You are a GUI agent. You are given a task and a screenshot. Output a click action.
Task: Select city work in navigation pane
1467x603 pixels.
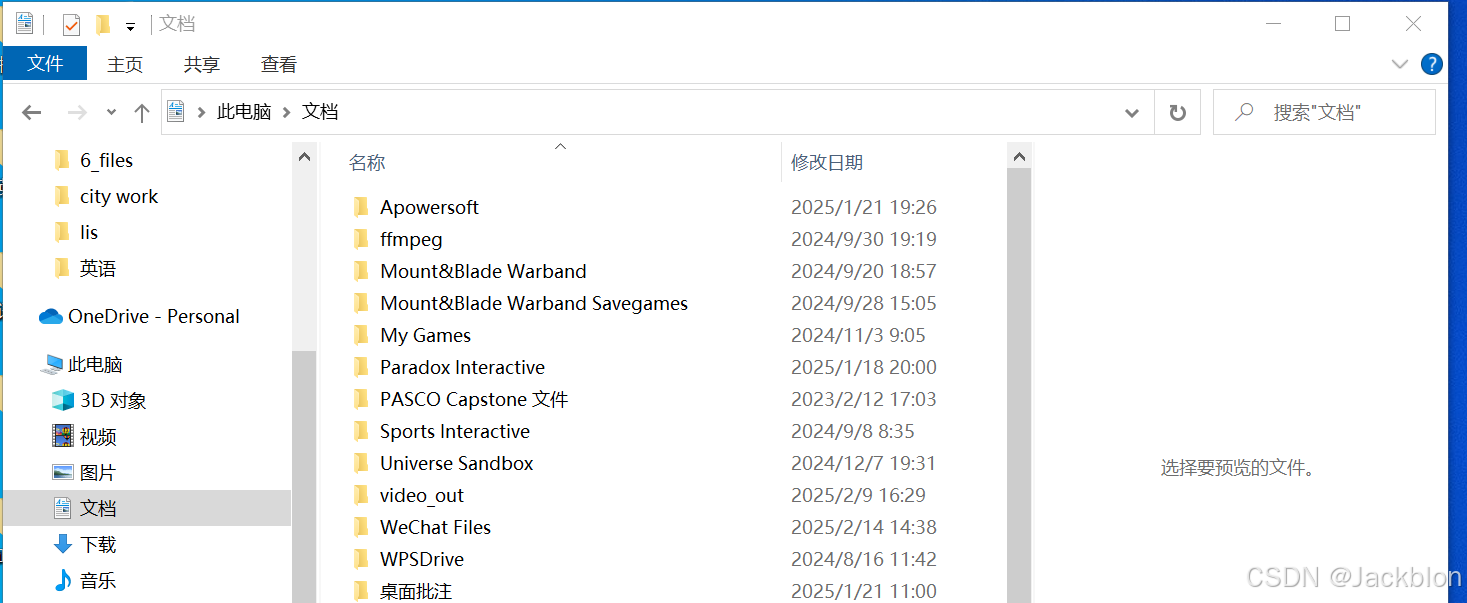coord(119,196)
